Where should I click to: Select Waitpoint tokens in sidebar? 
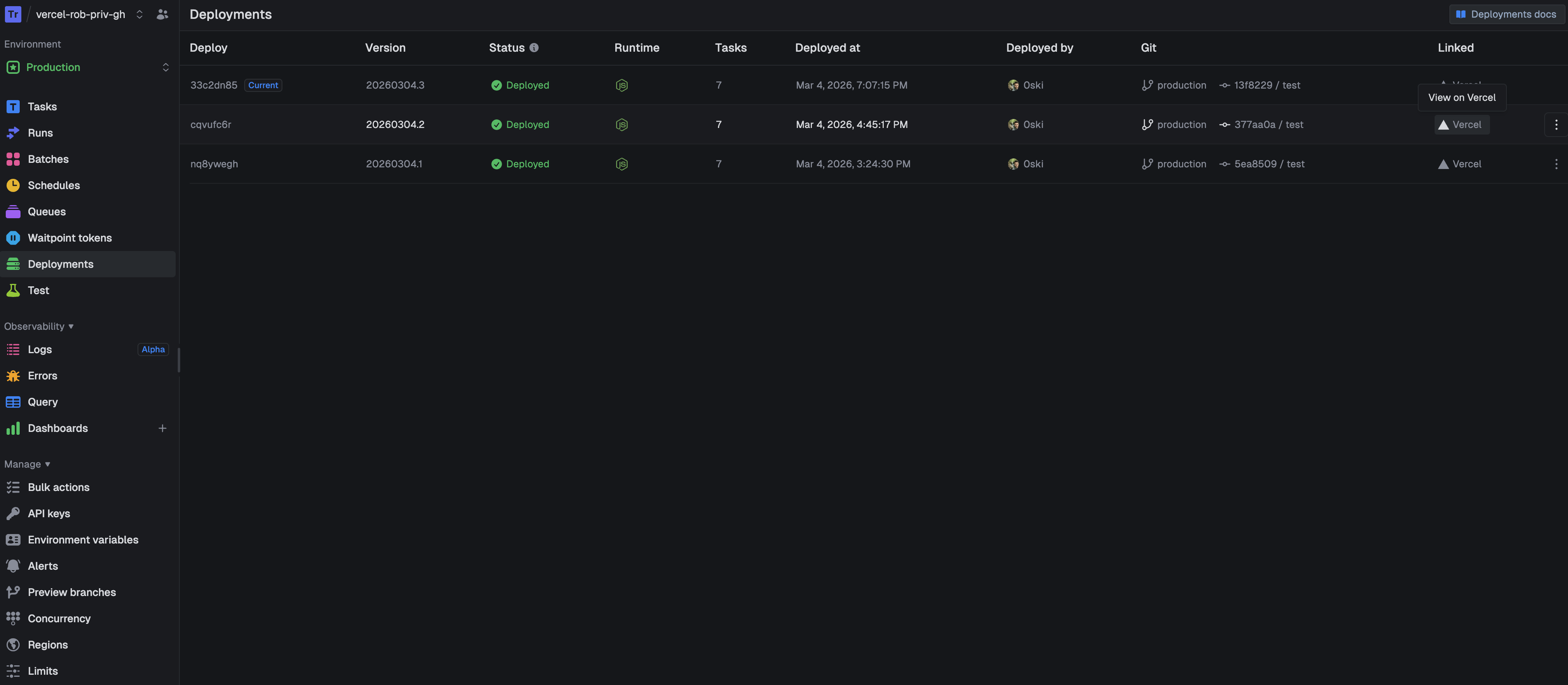point(69,237)
